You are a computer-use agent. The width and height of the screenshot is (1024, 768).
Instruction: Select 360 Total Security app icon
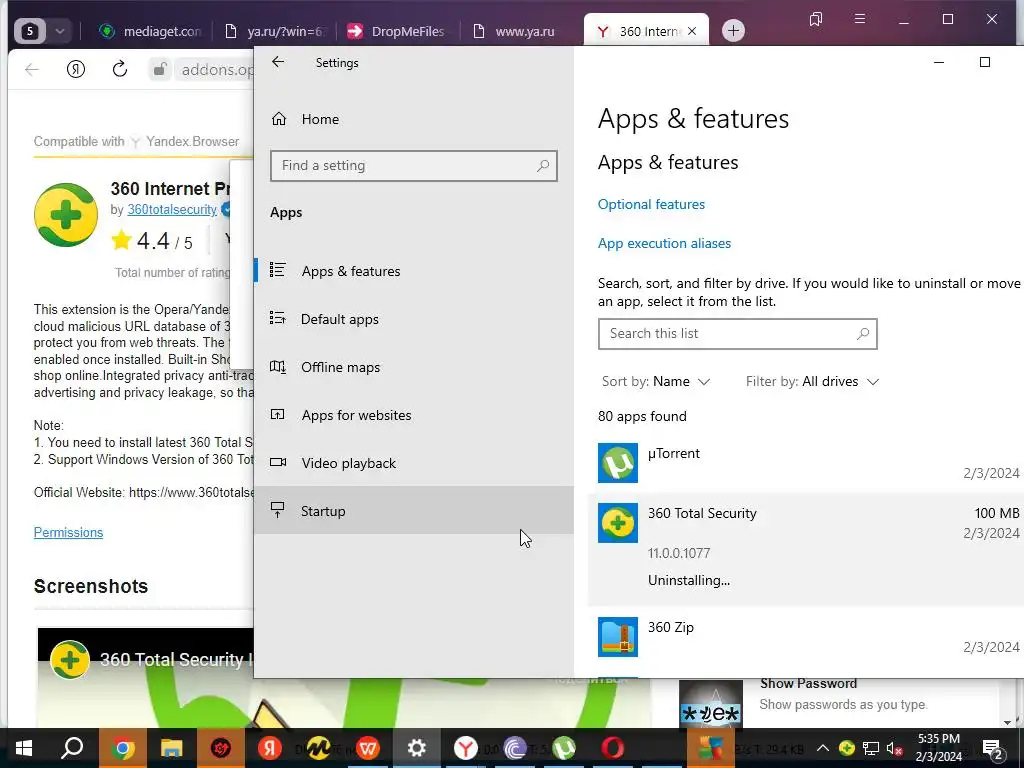618,522
